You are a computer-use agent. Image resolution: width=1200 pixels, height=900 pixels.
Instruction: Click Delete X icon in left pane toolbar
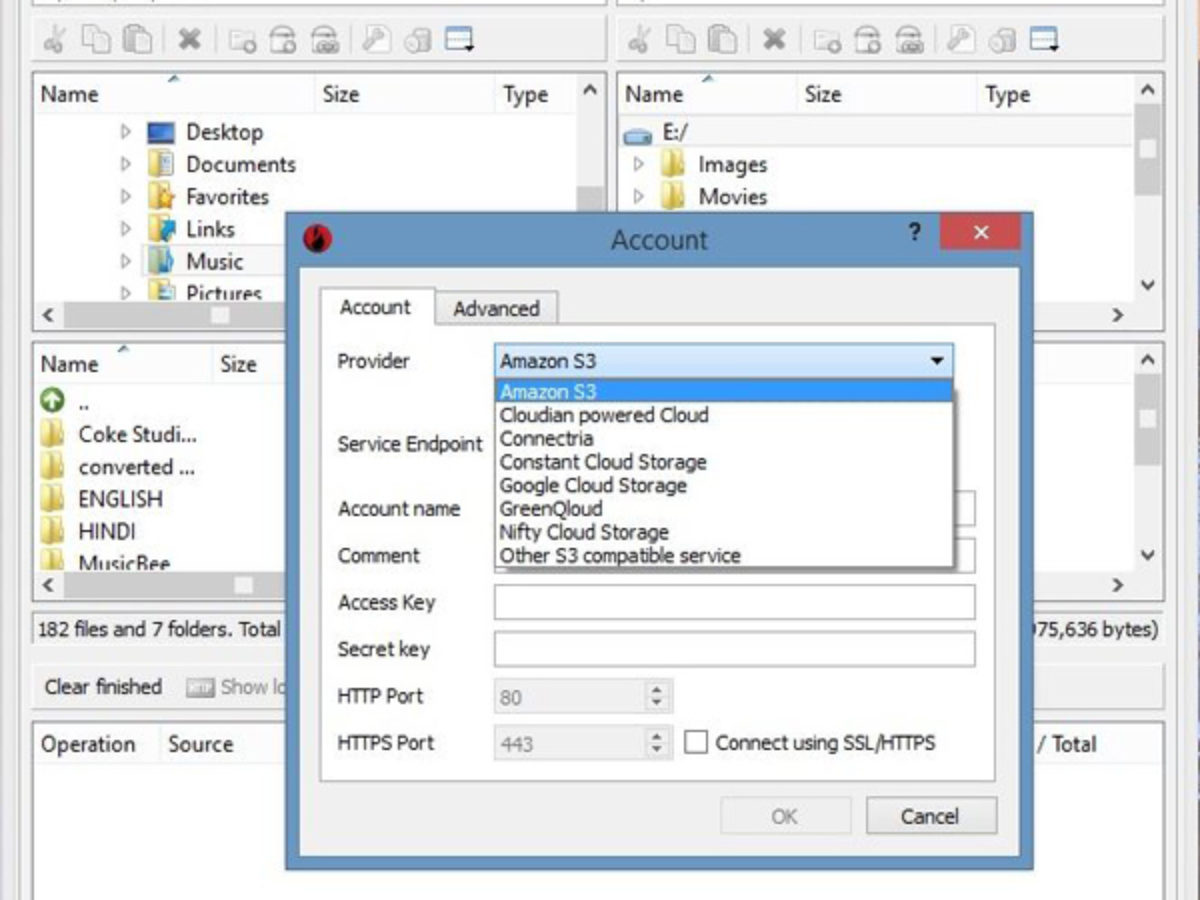point(189,39)
